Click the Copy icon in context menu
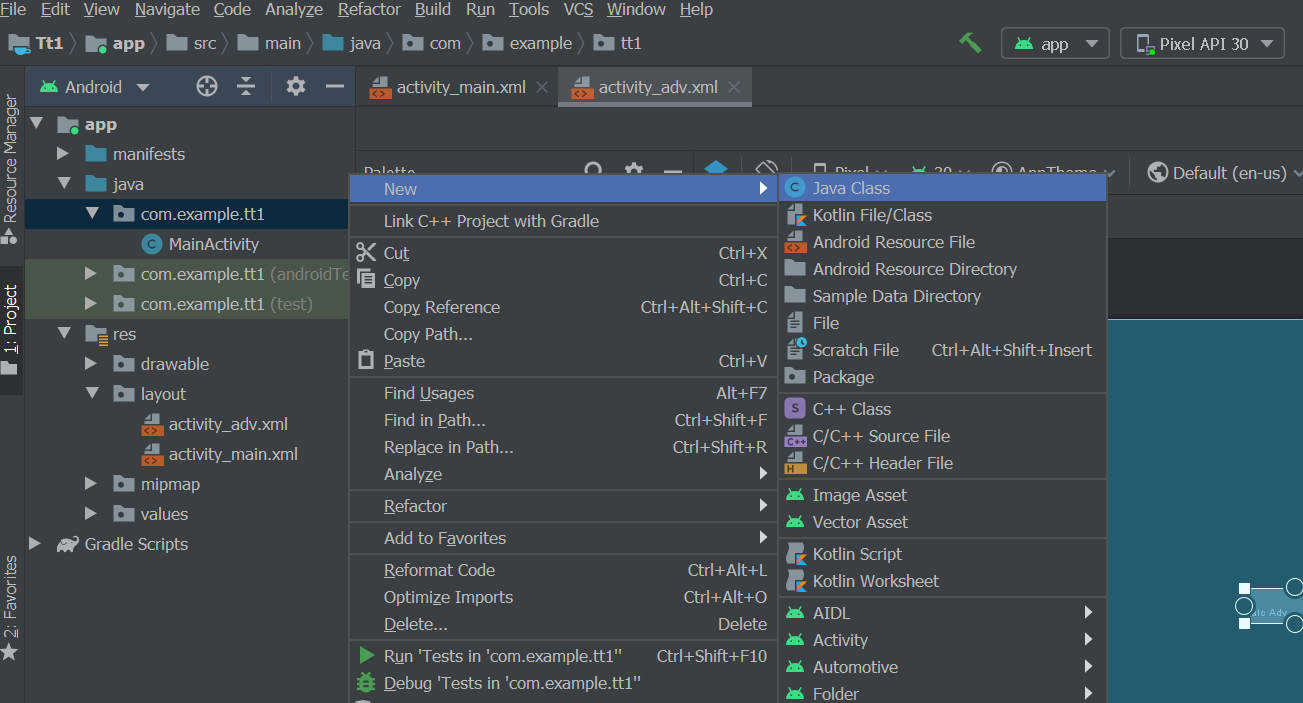Screen dimensions: 1303x703 (367, 280)
